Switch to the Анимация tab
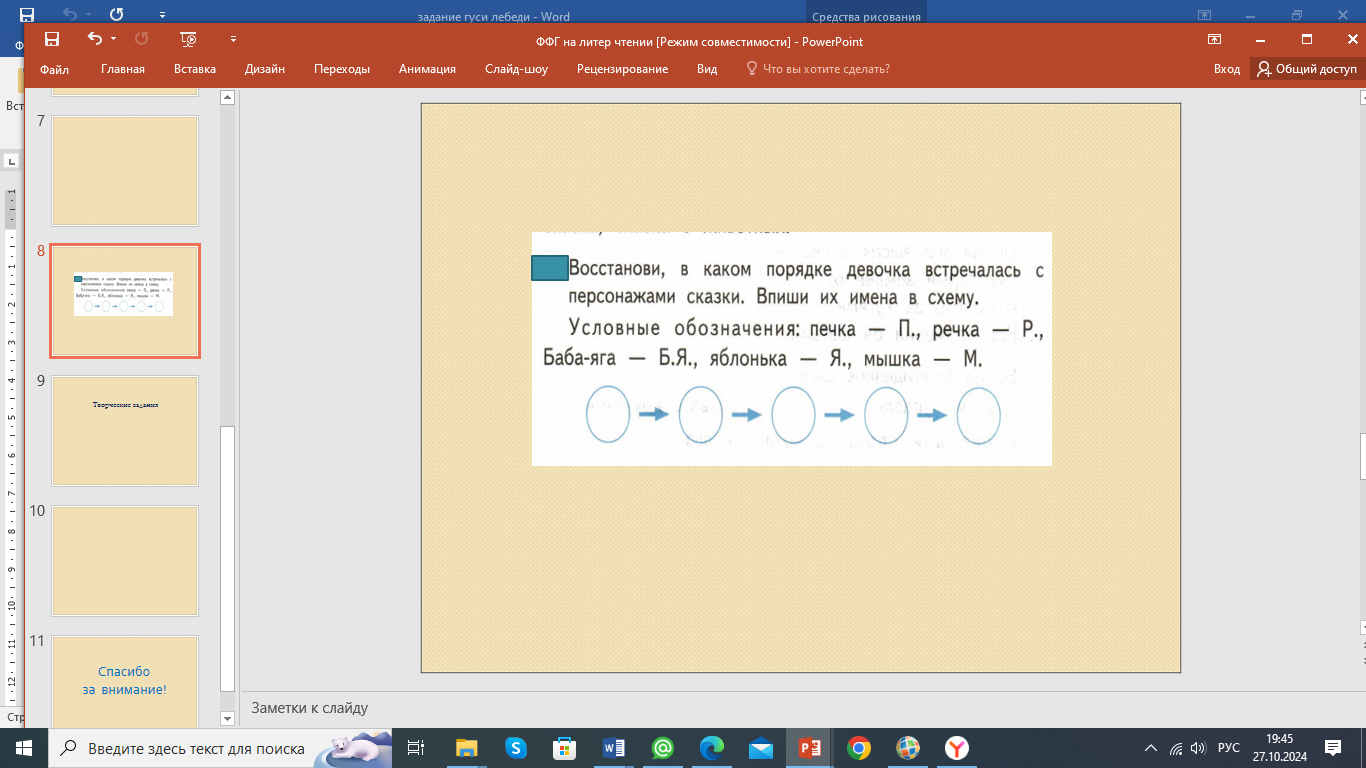The height and width of the screenshot is (768, 1366). 427,69
